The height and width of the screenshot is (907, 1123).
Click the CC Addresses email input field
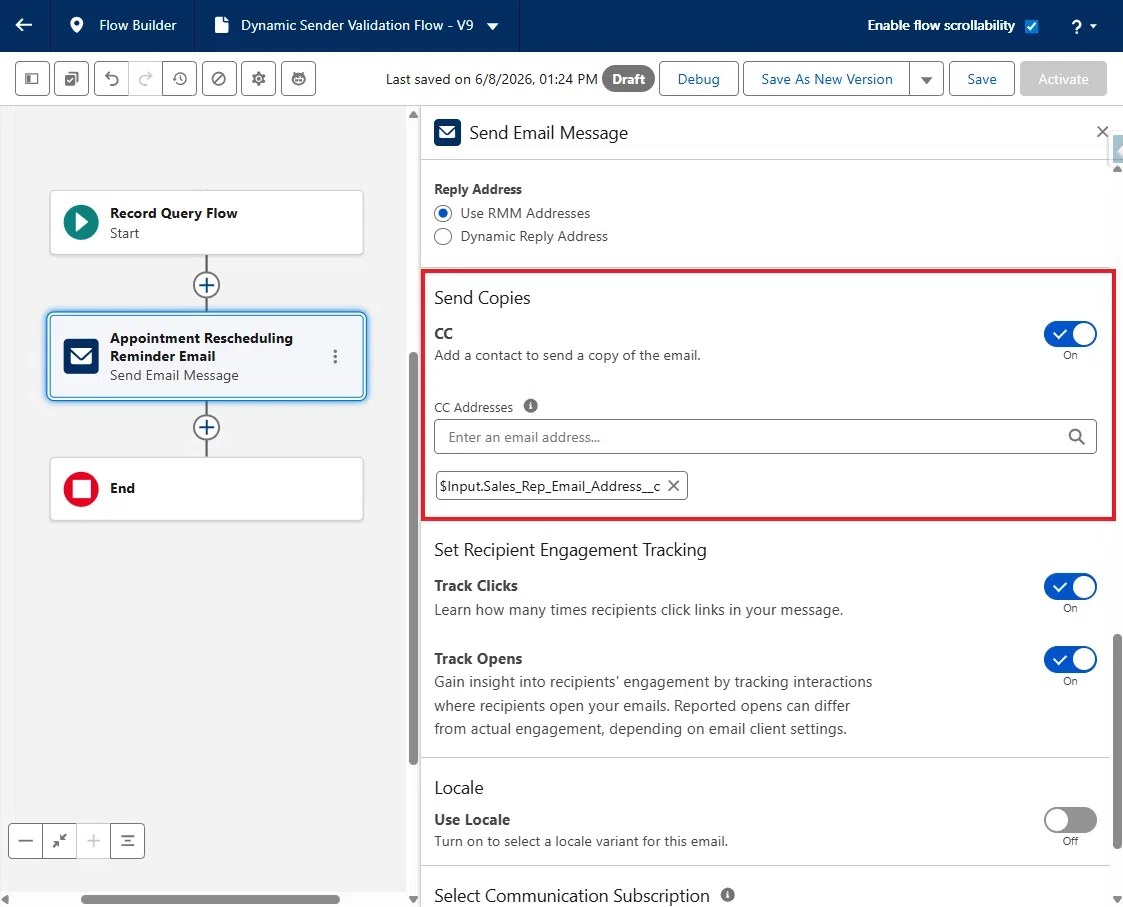[x=765, y=437]
